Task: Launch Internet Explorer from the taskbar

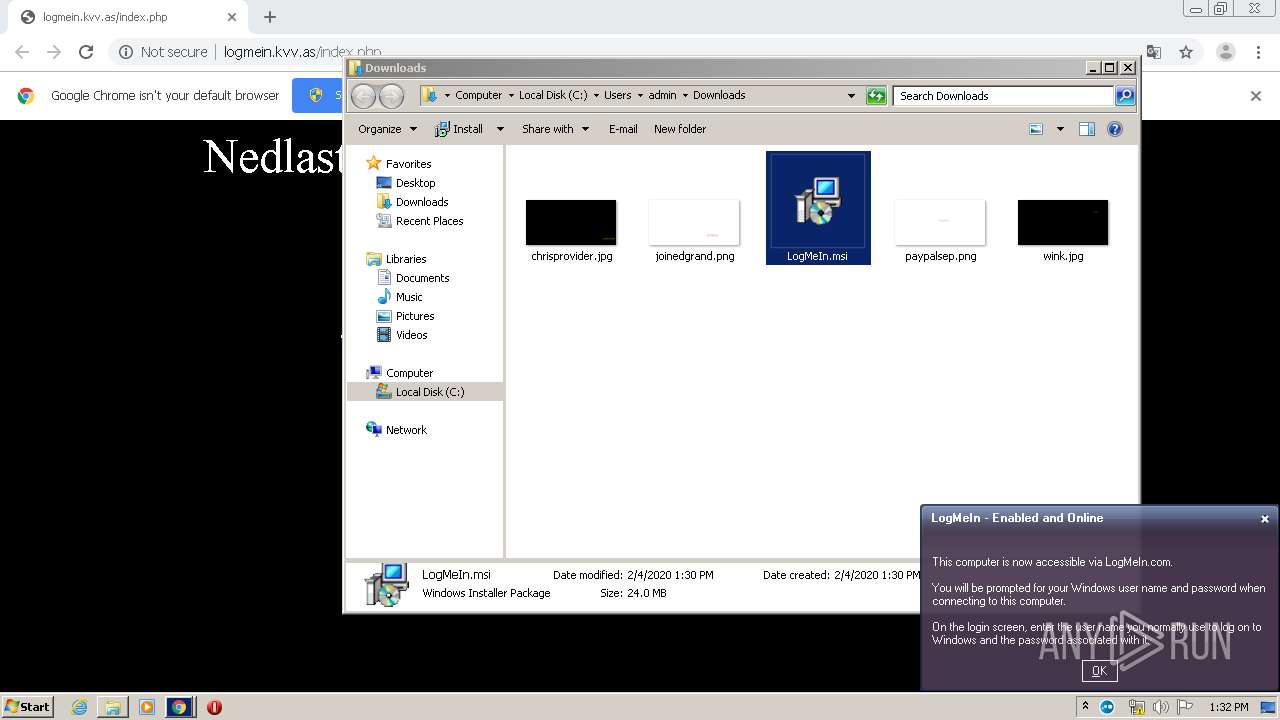Action: click(79, 707)
